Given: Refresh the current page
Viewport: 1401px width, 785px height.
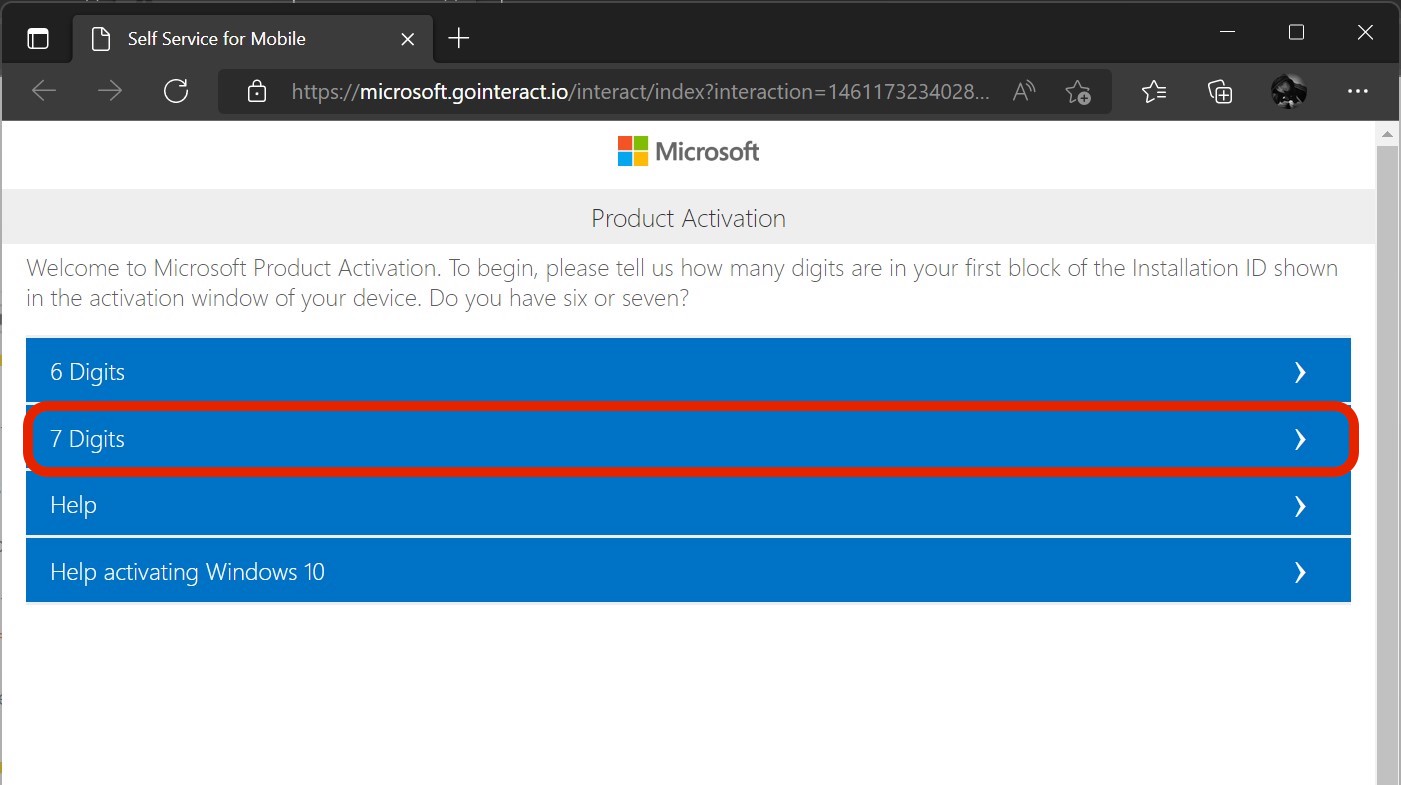Looking at the screenshot, I should (x=176, y=92).
